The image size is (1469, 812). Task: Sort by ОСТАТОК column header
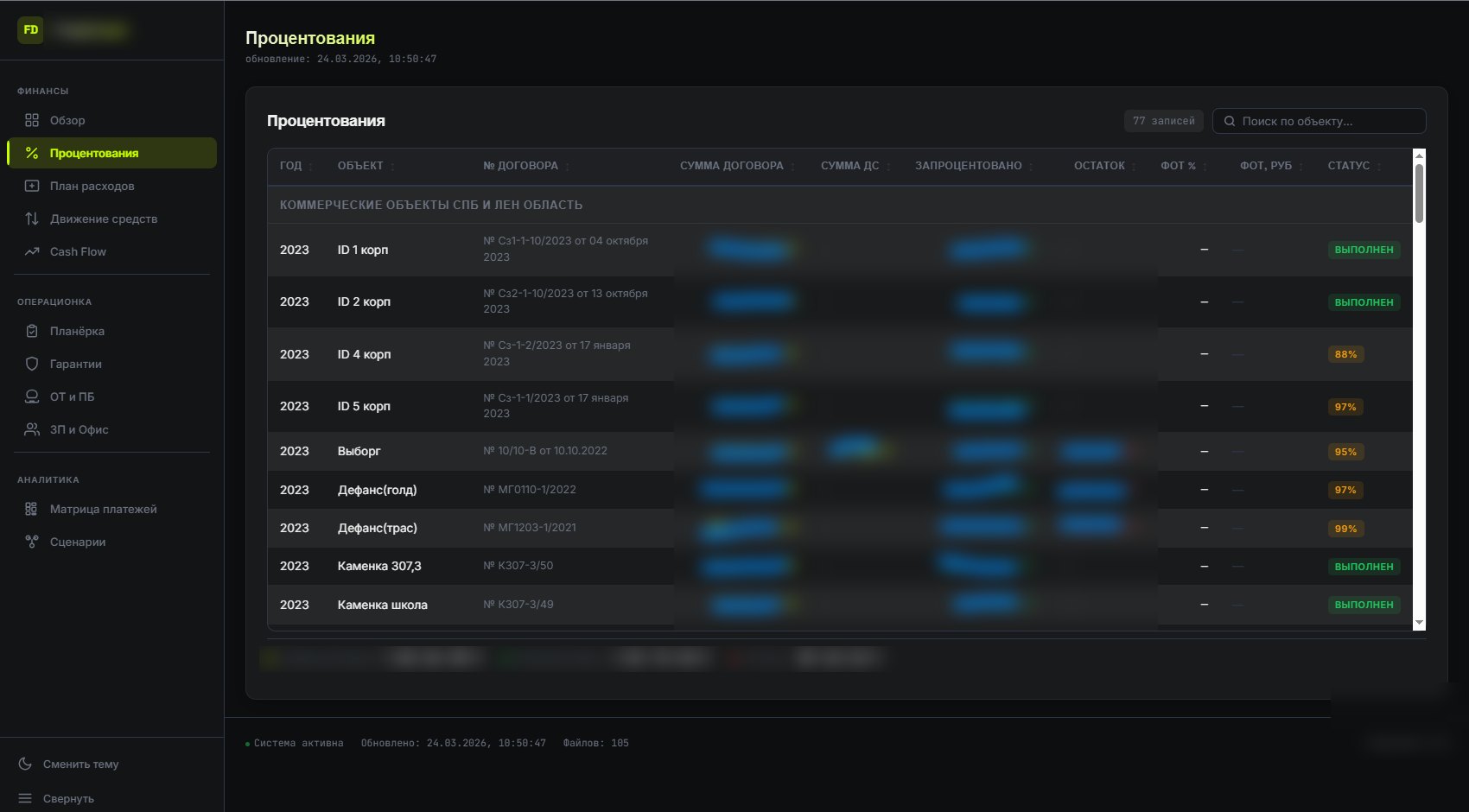point(1105,166)
